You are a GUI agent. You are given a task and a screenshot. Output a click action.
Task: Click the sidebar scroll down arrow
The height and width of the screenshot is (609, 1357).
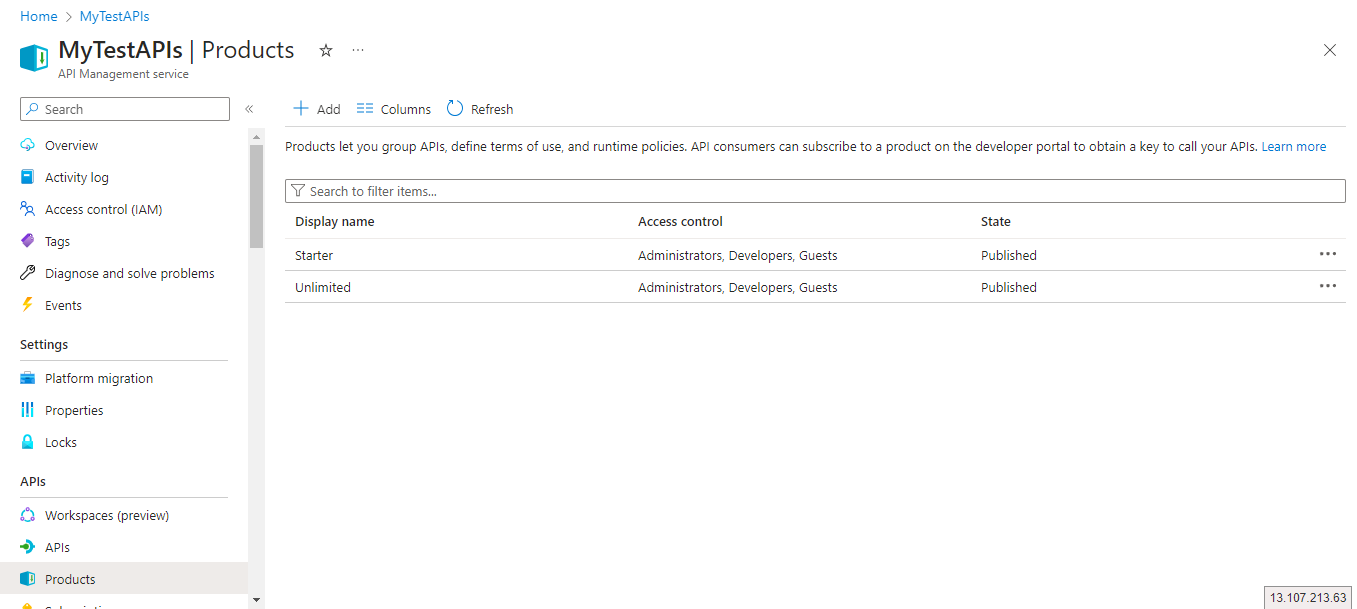[256, 600]
